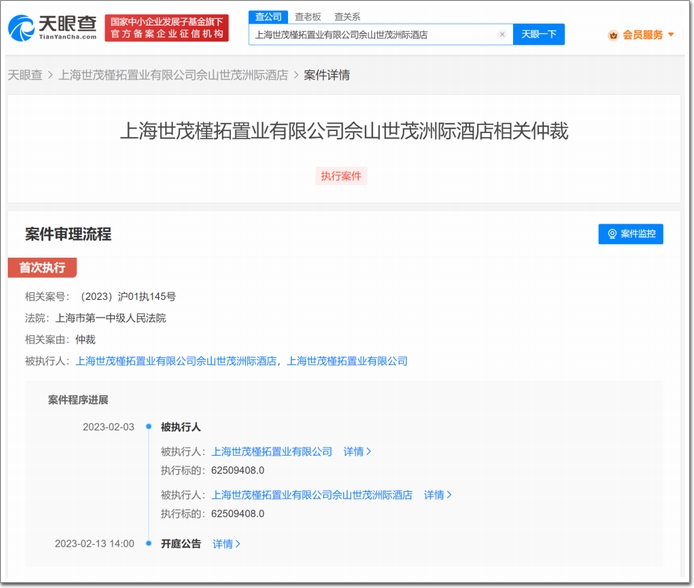Screen dimensions: 694x588
Task: Select the 查公司 search tab
Action: tap(268, 17)
